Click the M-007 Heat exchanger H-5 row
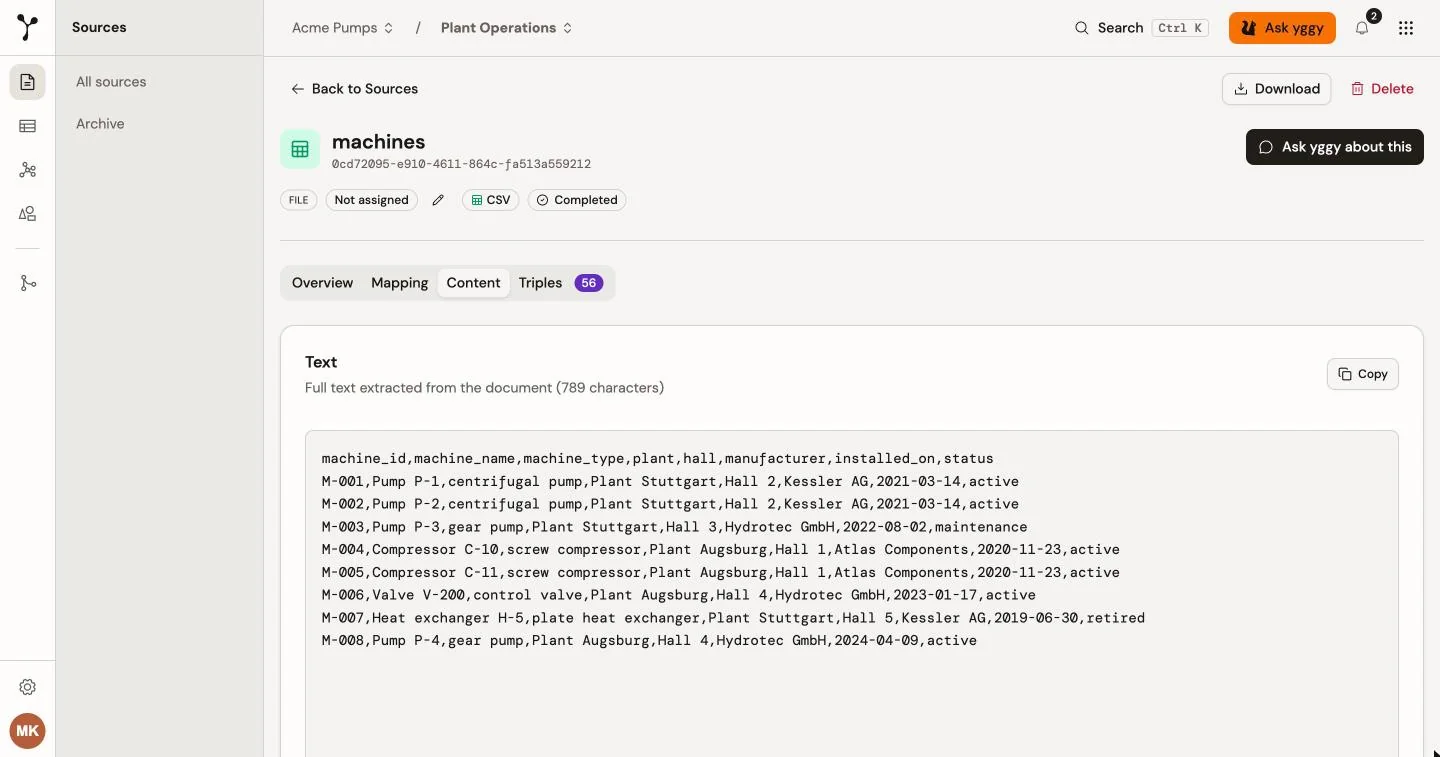The width and height of the screenshot is (1440, 757). click(x=733, y=618)
